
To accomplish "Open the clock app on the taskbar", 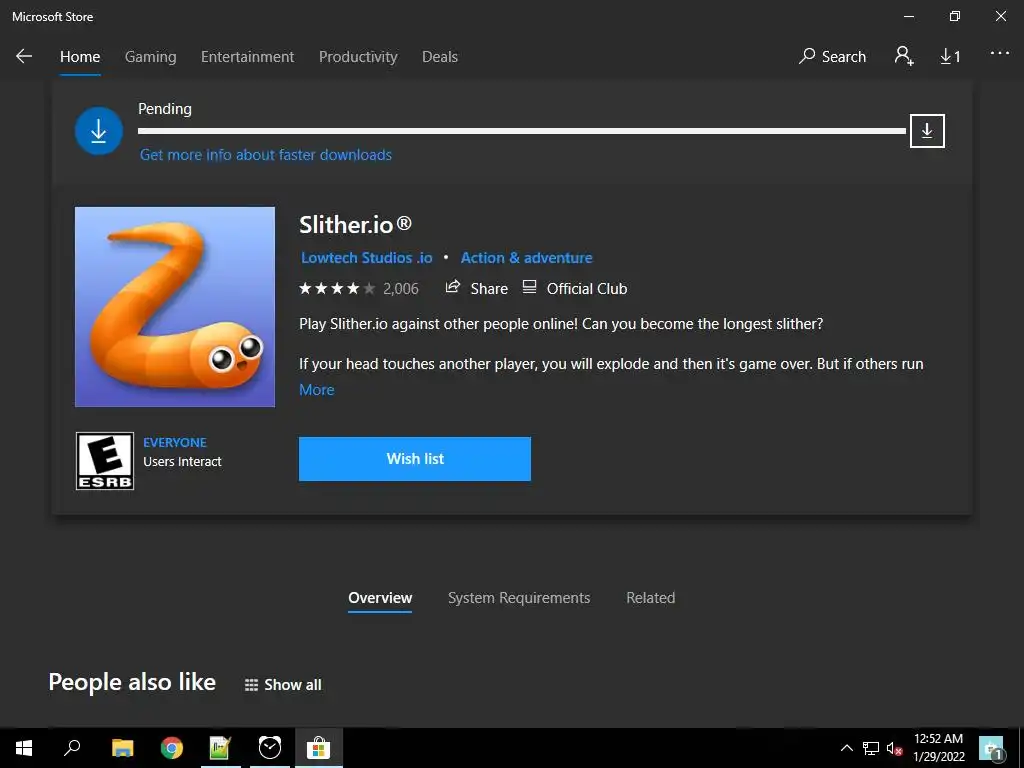I will coord(269,747).
